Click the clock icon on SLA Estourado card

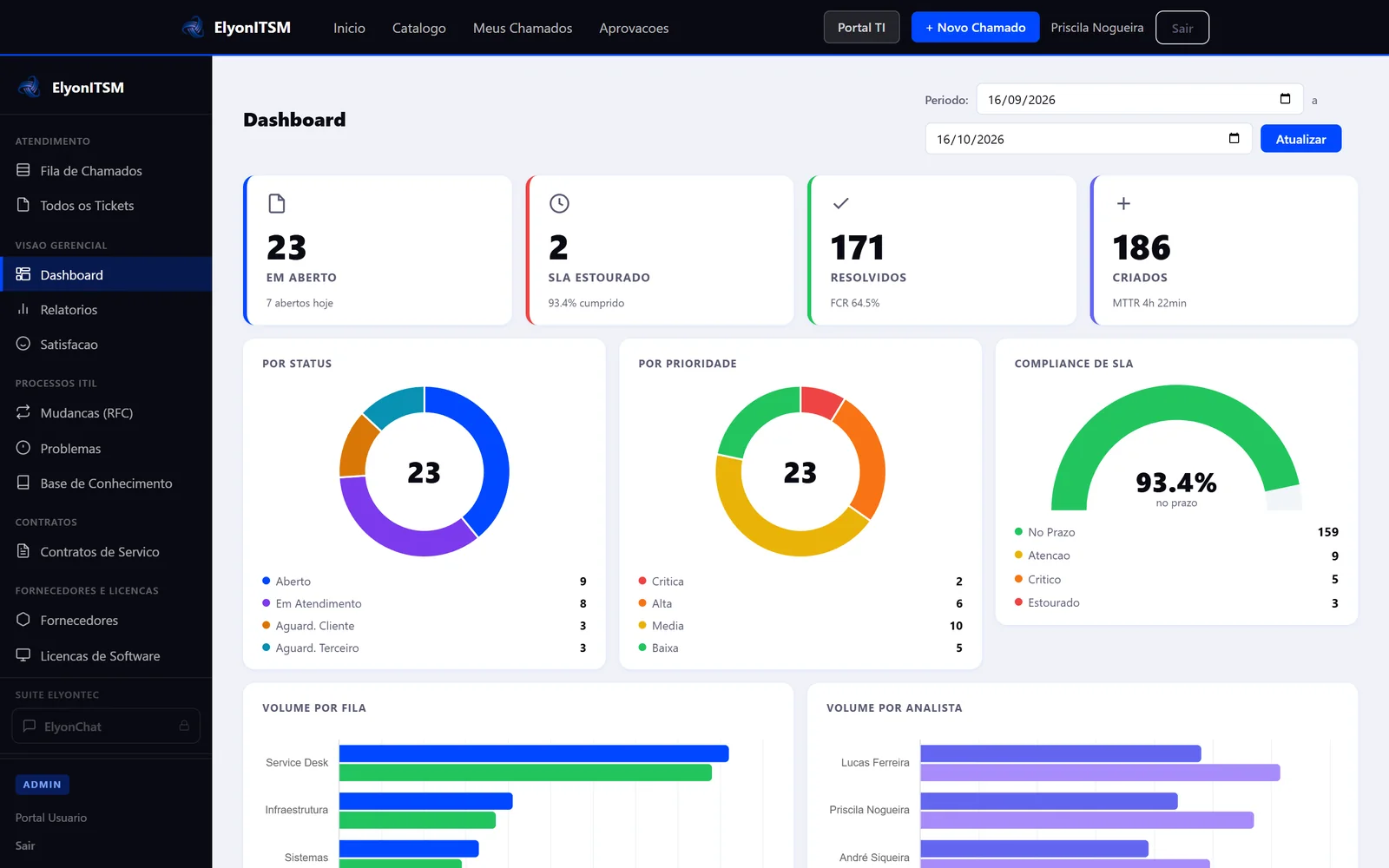[559, 203]
